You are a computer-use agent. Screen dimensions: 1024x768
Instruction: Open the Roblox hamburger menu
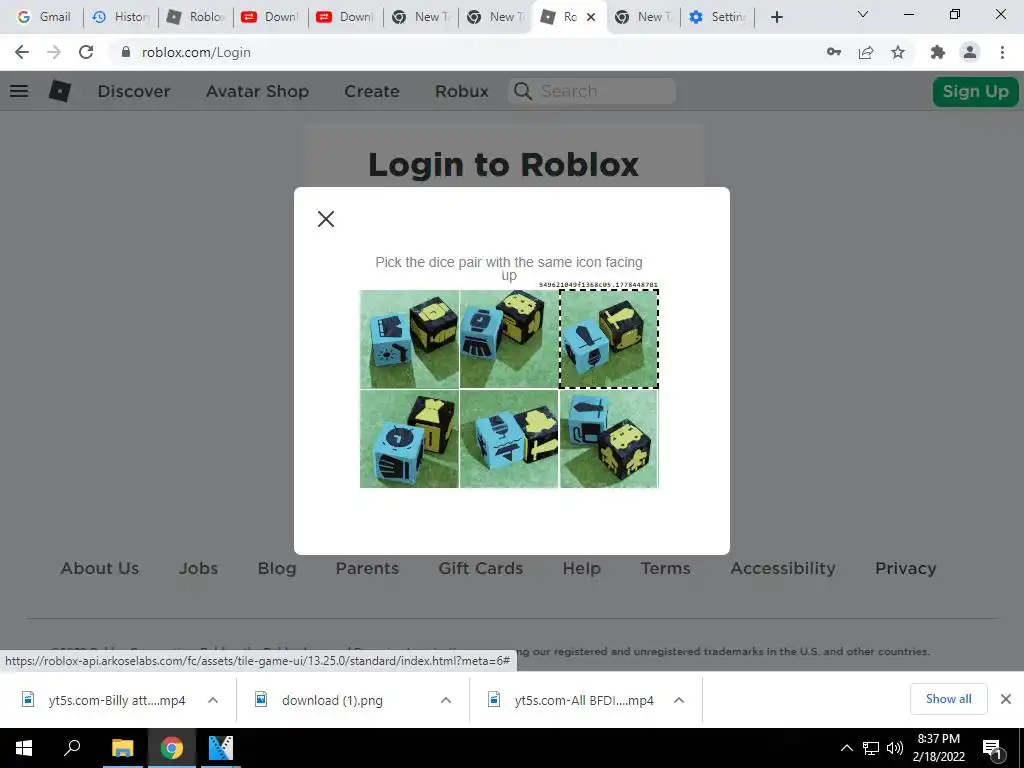coord(19,91)
